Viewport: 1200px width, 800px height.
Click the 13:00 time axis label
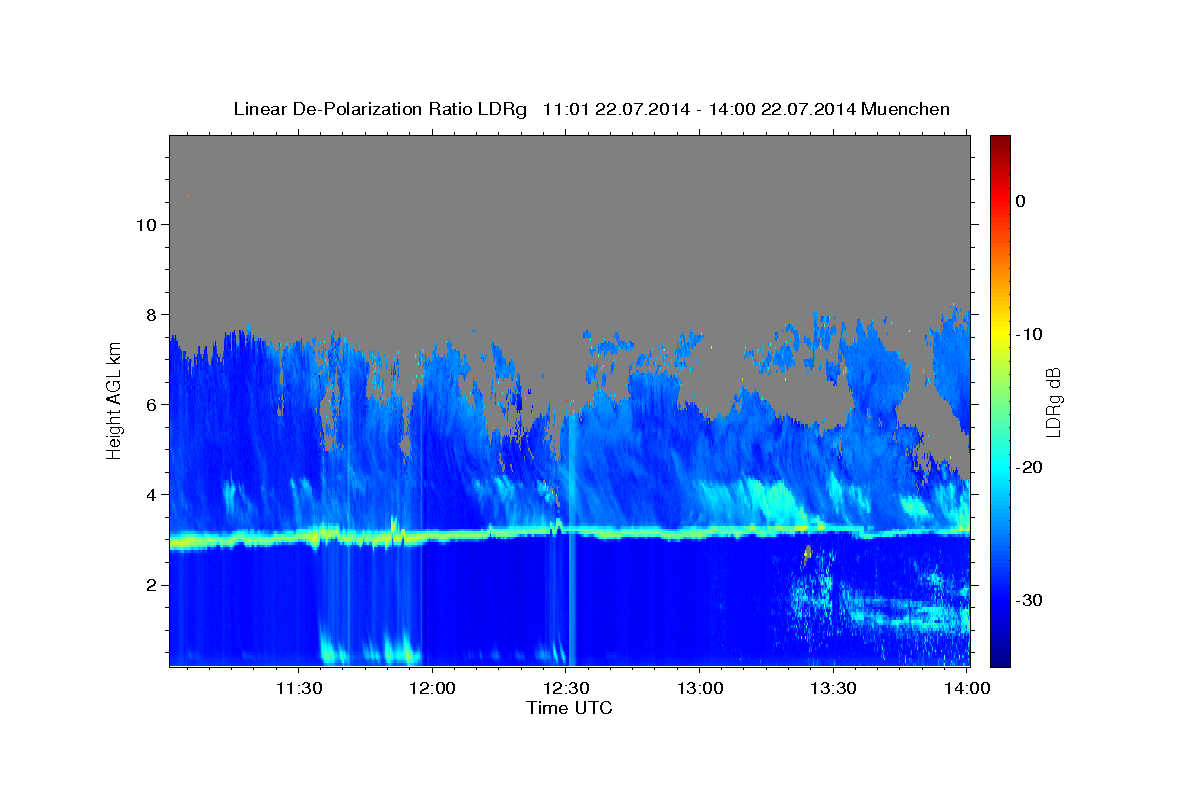click(700, 688)
